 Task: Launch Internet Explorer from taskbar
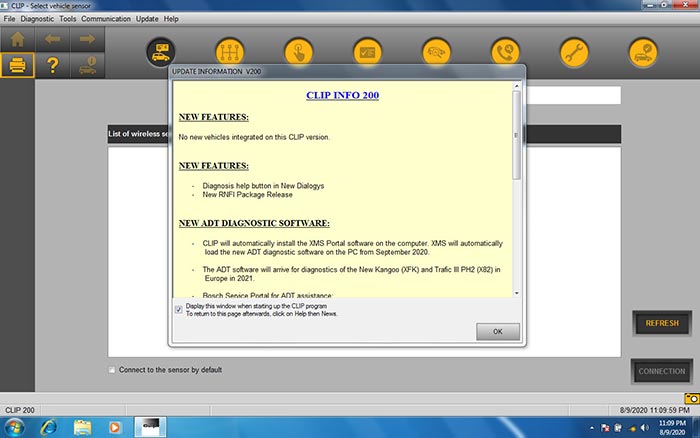click(x=49, y=427)
